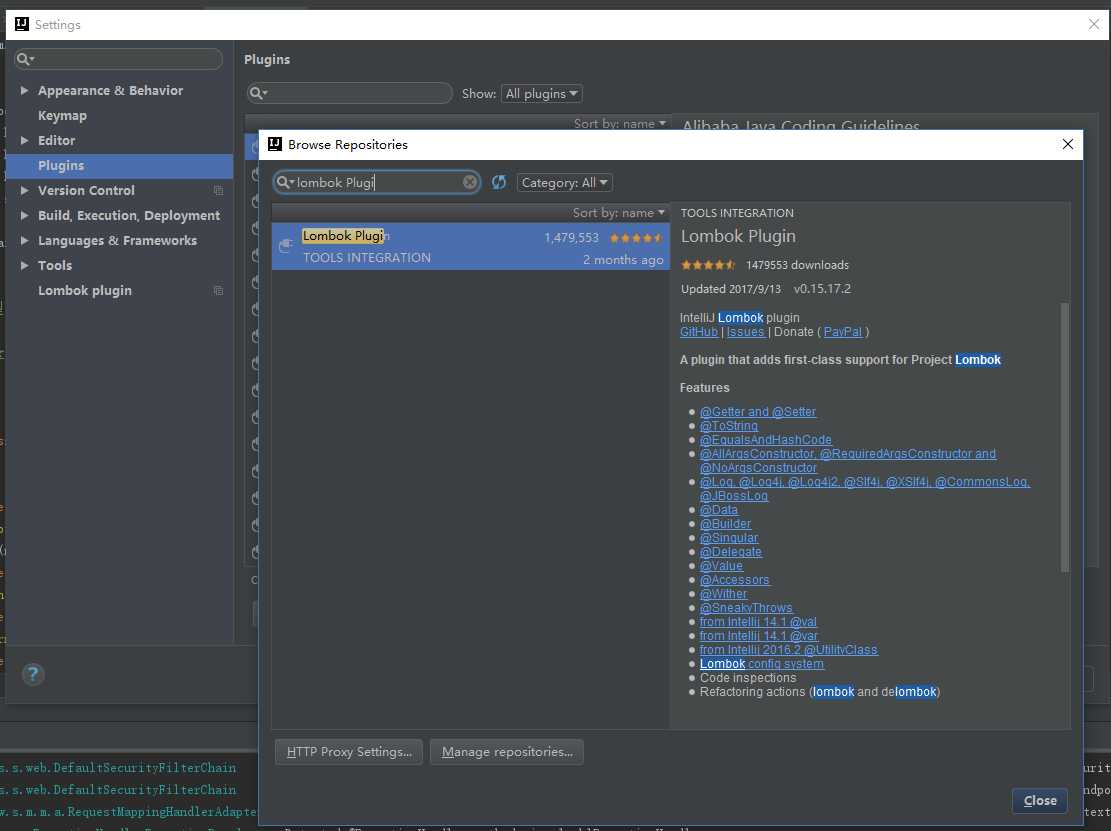Open the PayPal donate link
Image resolution: width=1111 pixels, height=831 pixels.
pos(843,332)
